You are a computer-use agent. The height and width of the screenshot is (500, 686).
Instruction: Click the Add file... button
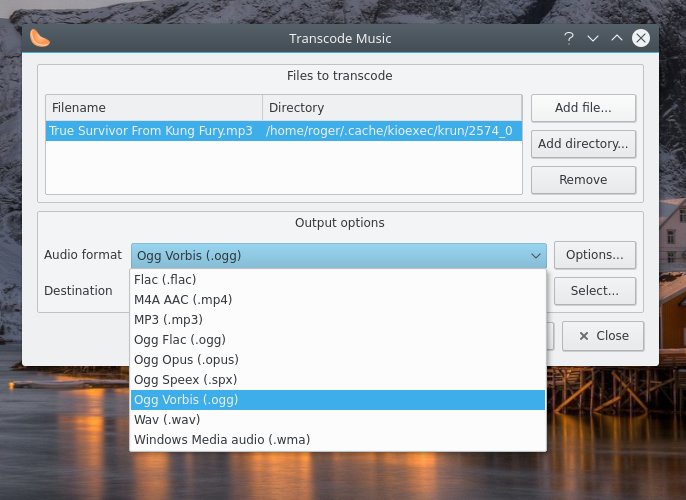coord(583,108)
